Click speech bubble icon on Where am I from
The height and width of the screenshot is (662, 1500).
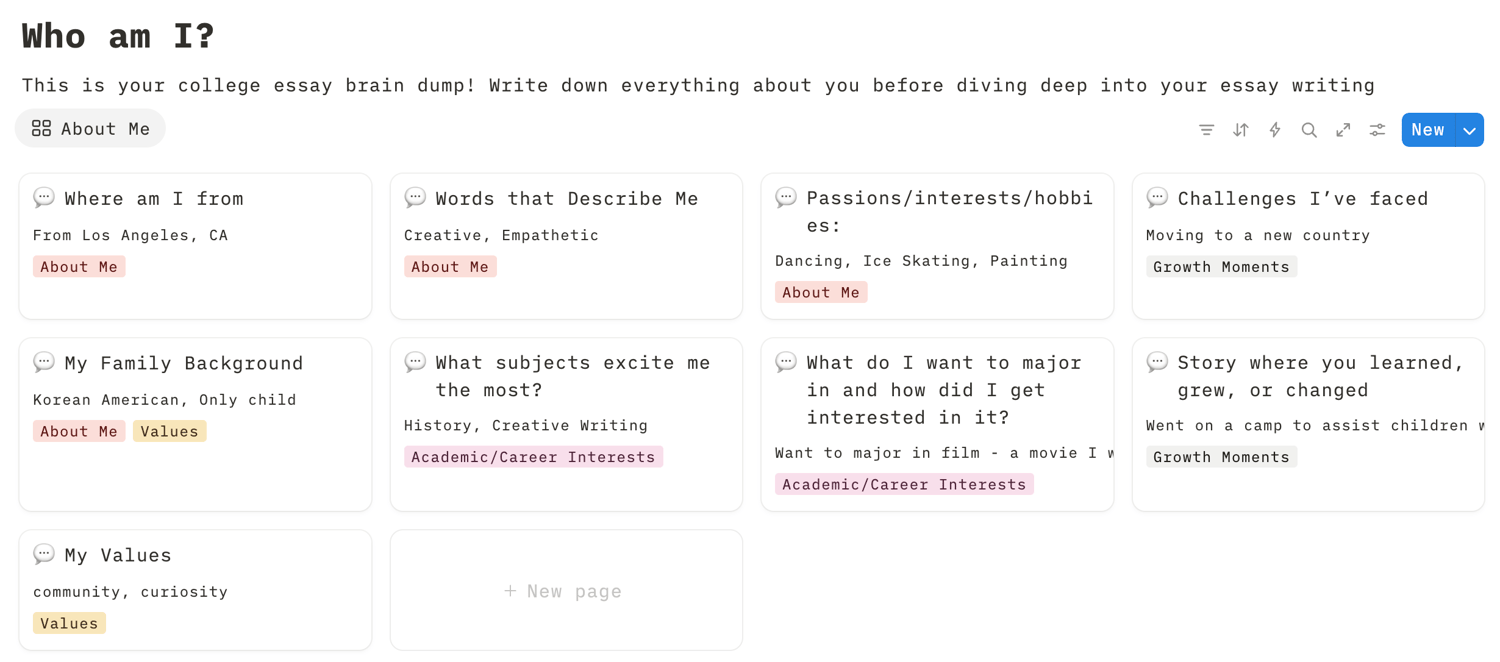tap(44, 198)
